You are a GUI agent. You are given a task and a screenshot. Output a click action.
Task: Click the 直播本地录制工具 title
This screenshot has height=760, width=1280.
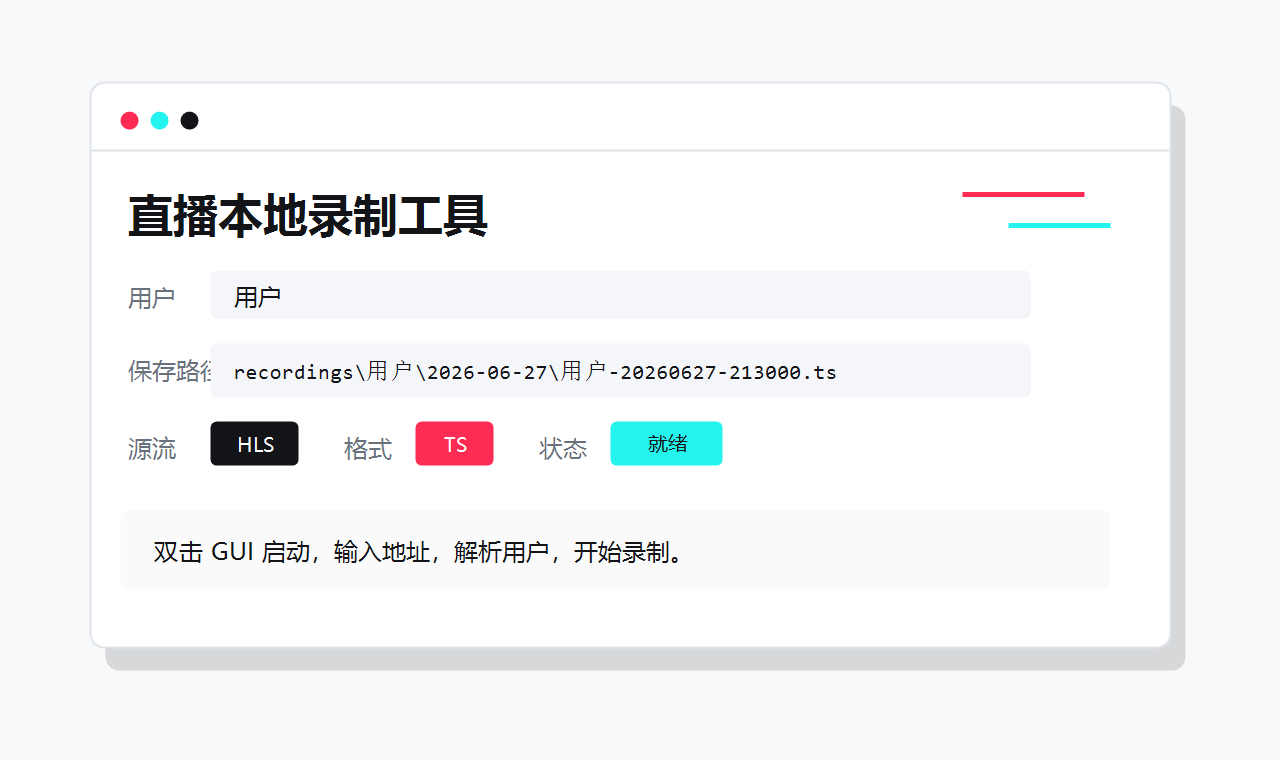(x=308, y=216)
